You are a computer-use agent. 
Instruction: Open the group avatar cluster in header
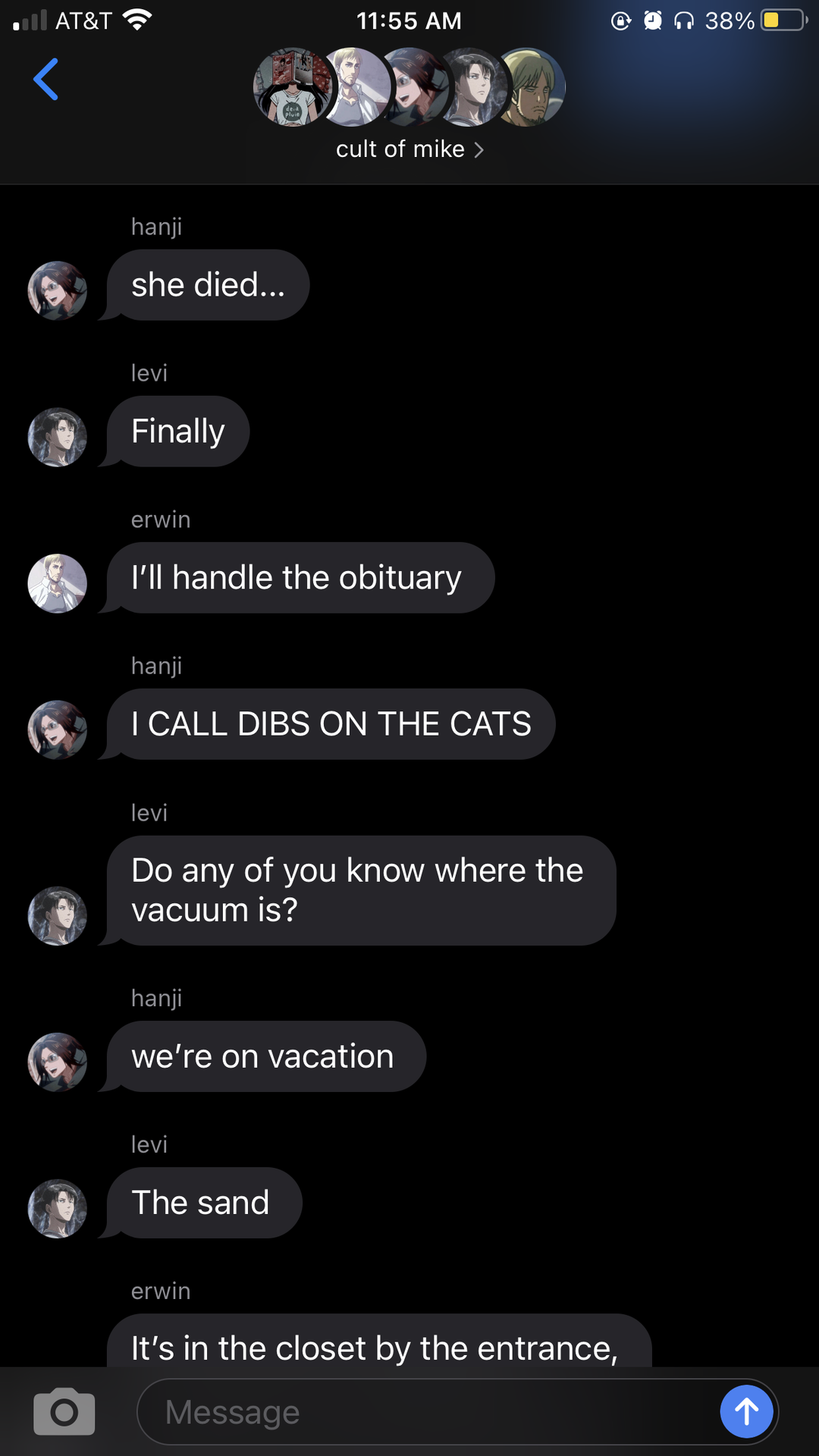[x=409, y=87]
